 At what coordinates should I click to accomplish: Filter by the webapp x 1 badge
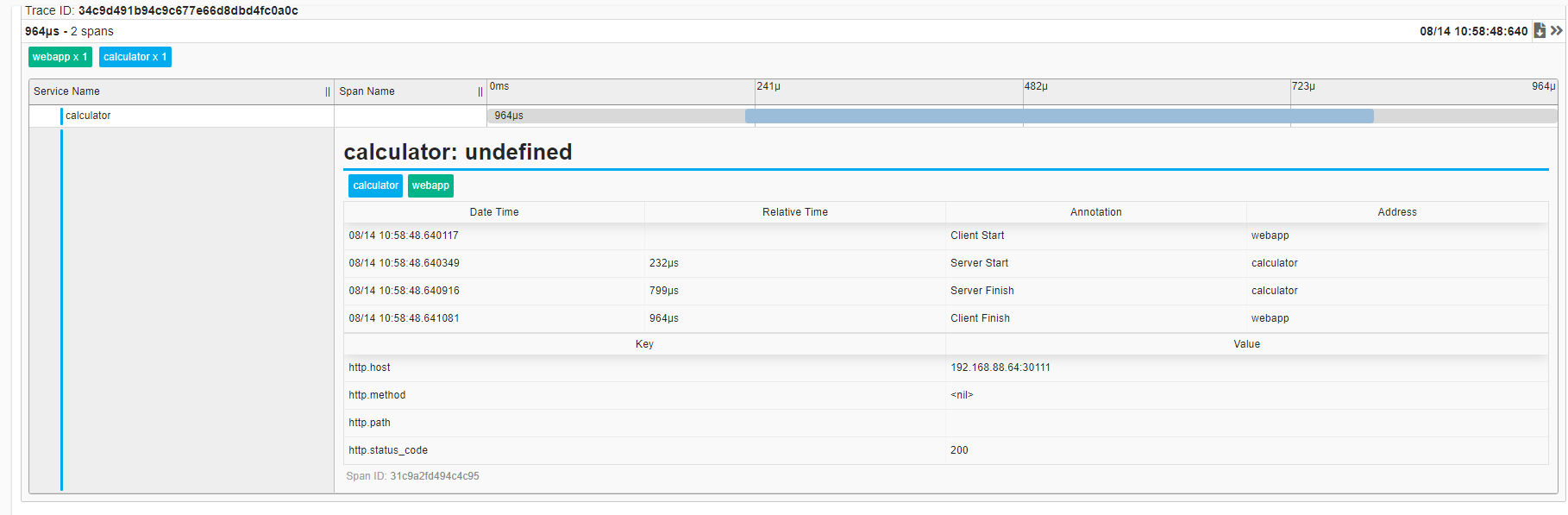[60, 57]
